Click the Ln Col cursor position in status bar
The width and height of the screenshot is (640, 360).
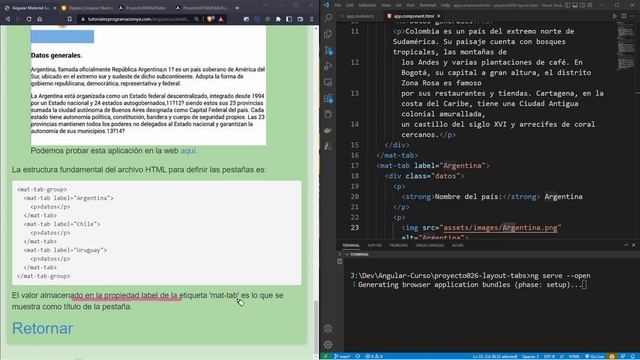(x=495, y=356)
